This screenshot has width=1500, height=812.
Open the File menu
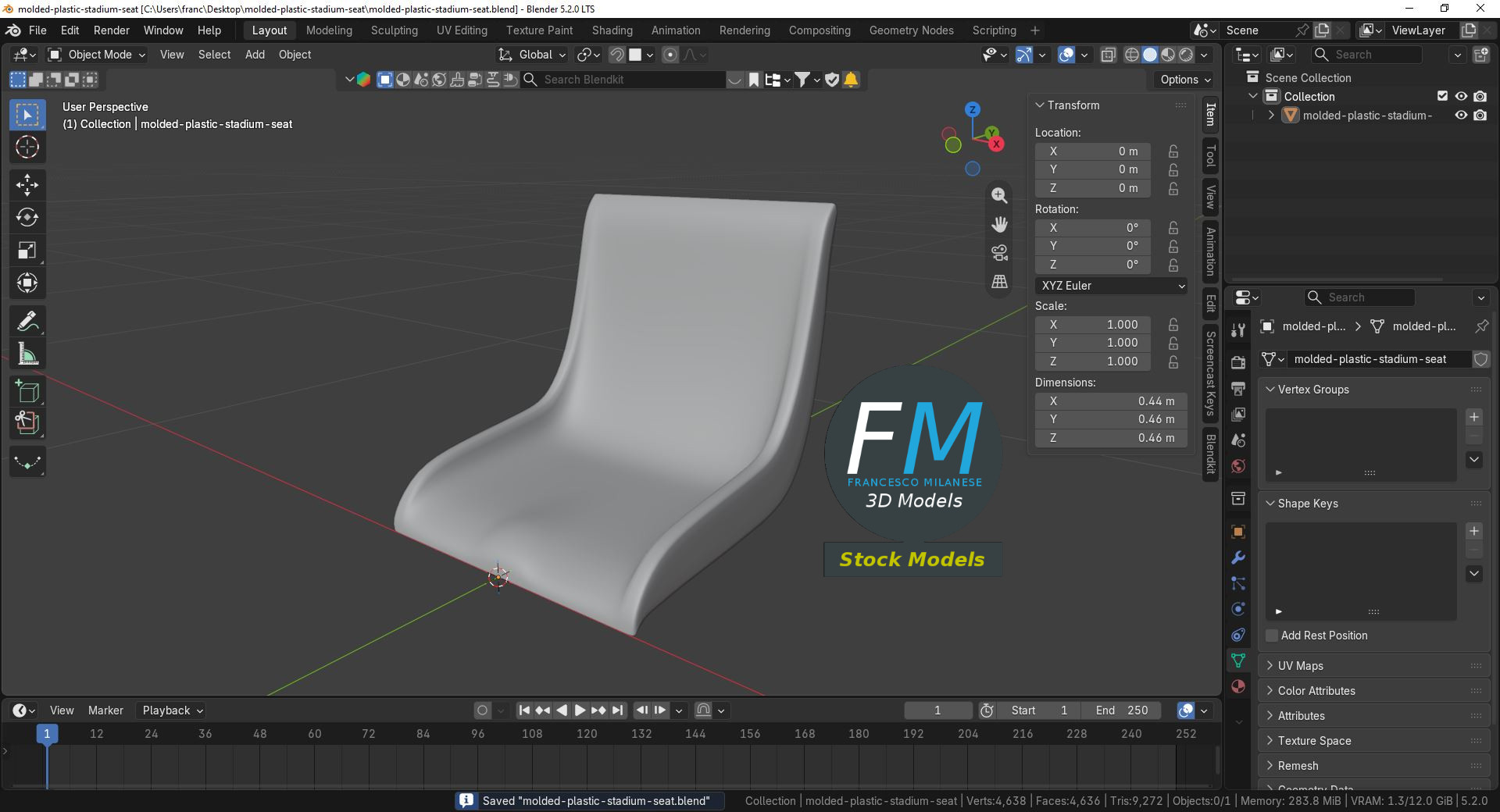(37, 30)
